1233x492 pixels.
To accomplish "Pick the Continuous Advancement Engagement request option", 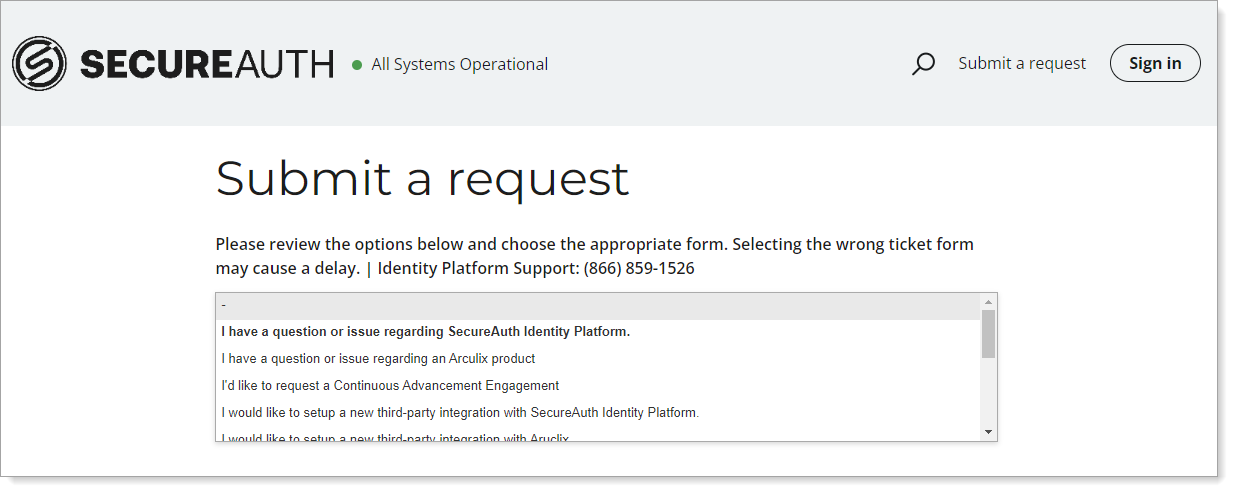I will coord(390,386).
